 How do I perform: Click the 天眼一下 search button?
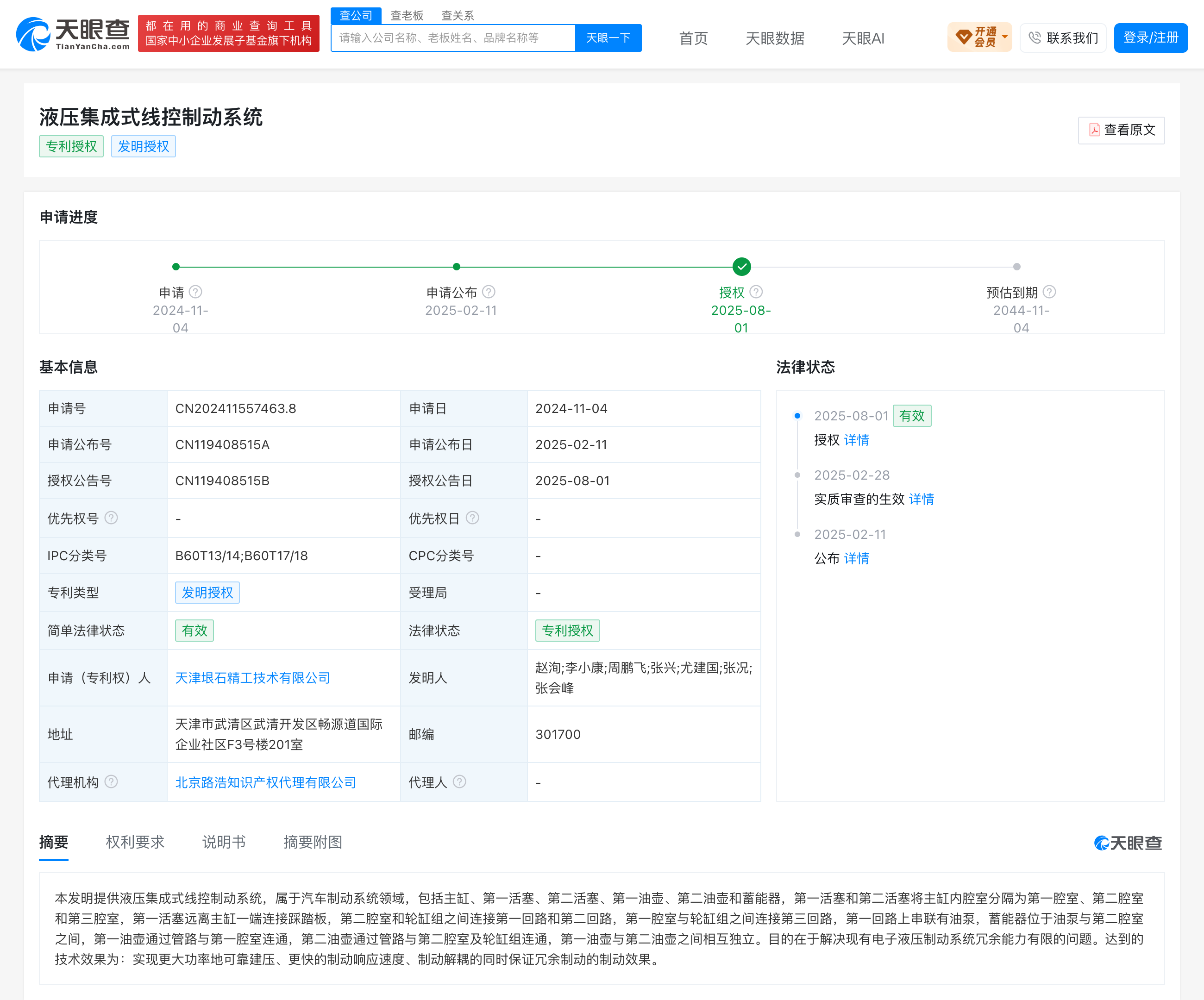(x=608, y=38)
